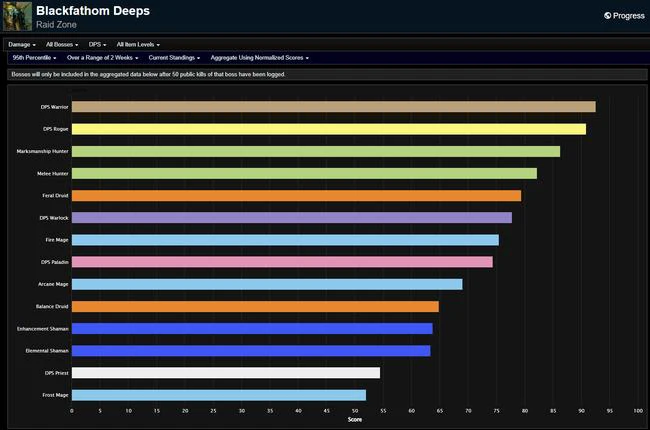
Task: Click the Melee Hunter label
Action: [53, 174]
